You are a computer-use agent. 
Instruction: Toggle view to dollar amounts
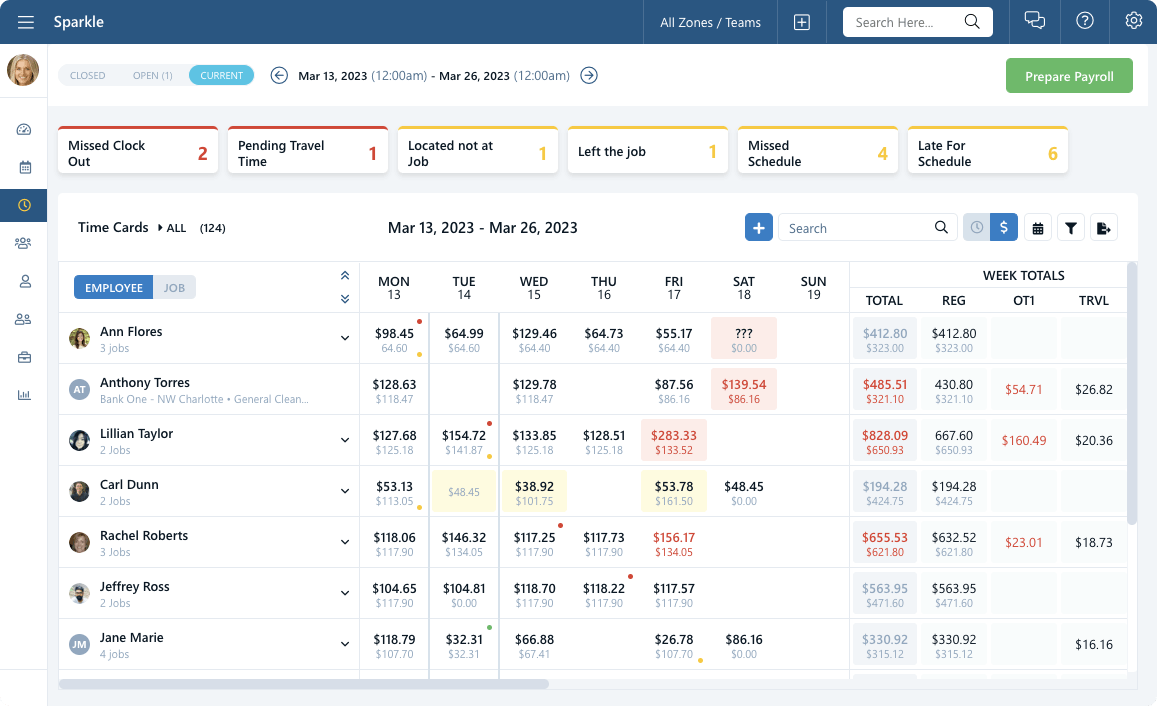(x=1004, y=228)
